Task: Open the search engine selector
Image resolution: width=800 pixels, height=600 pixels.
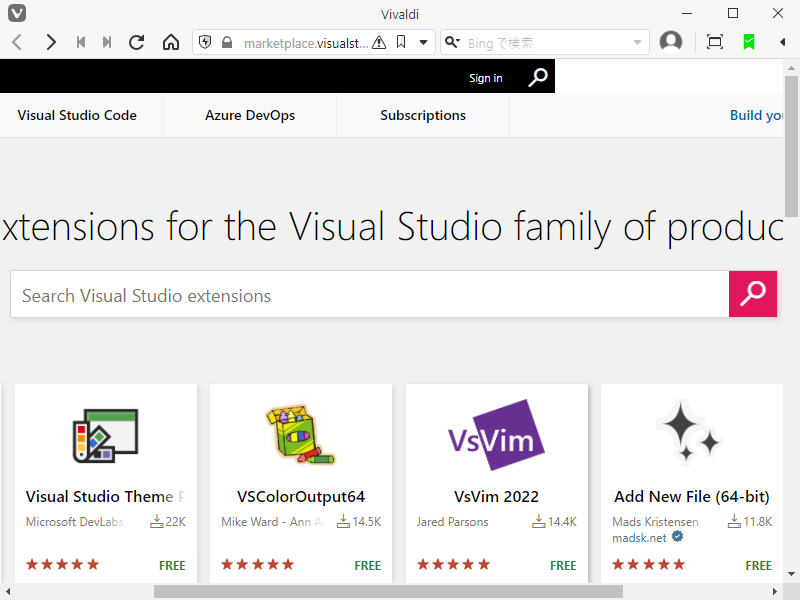Action: (x=452, y=42)
